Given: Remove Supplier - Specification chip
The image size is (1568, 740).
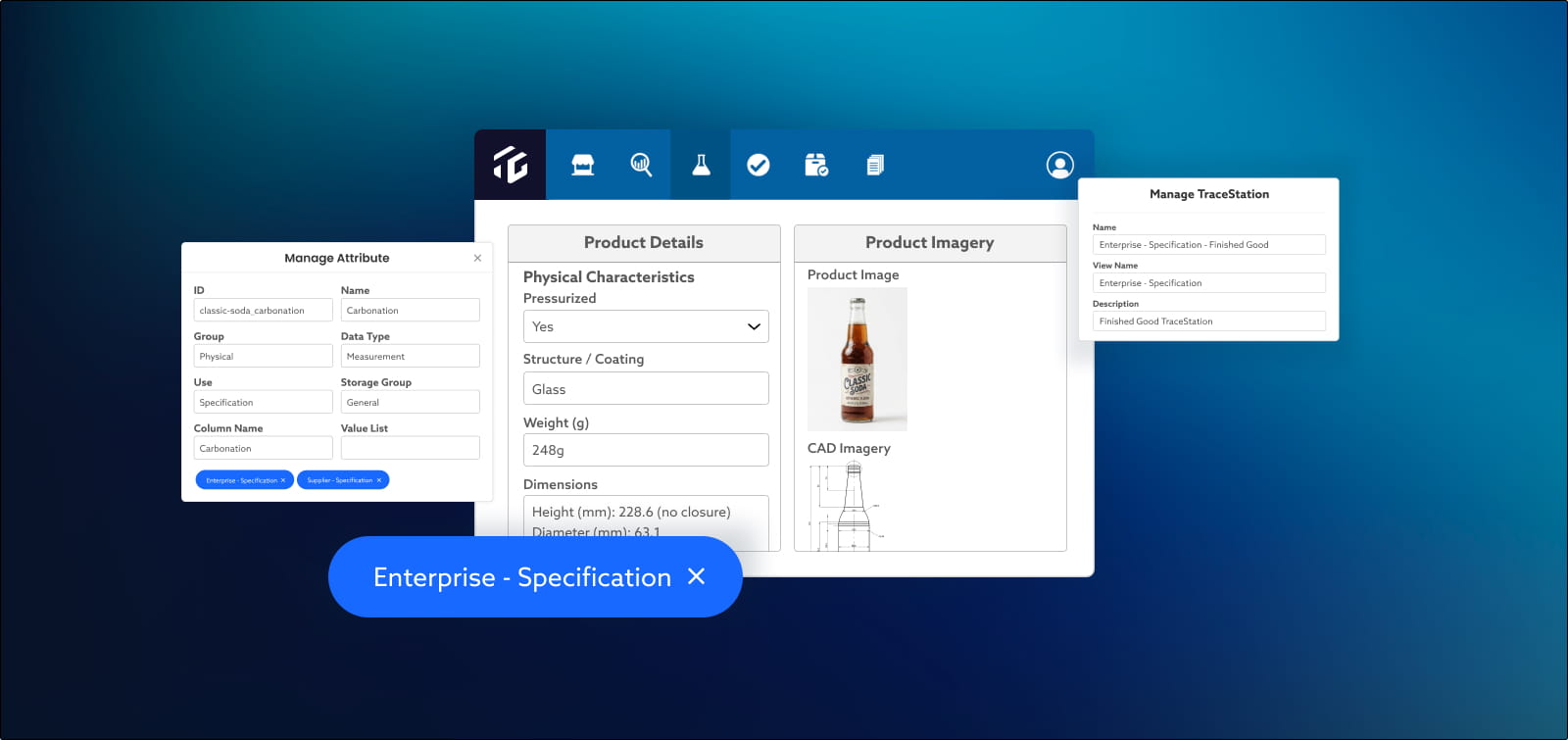Looking at the screenshot, I should click(379, 480).
